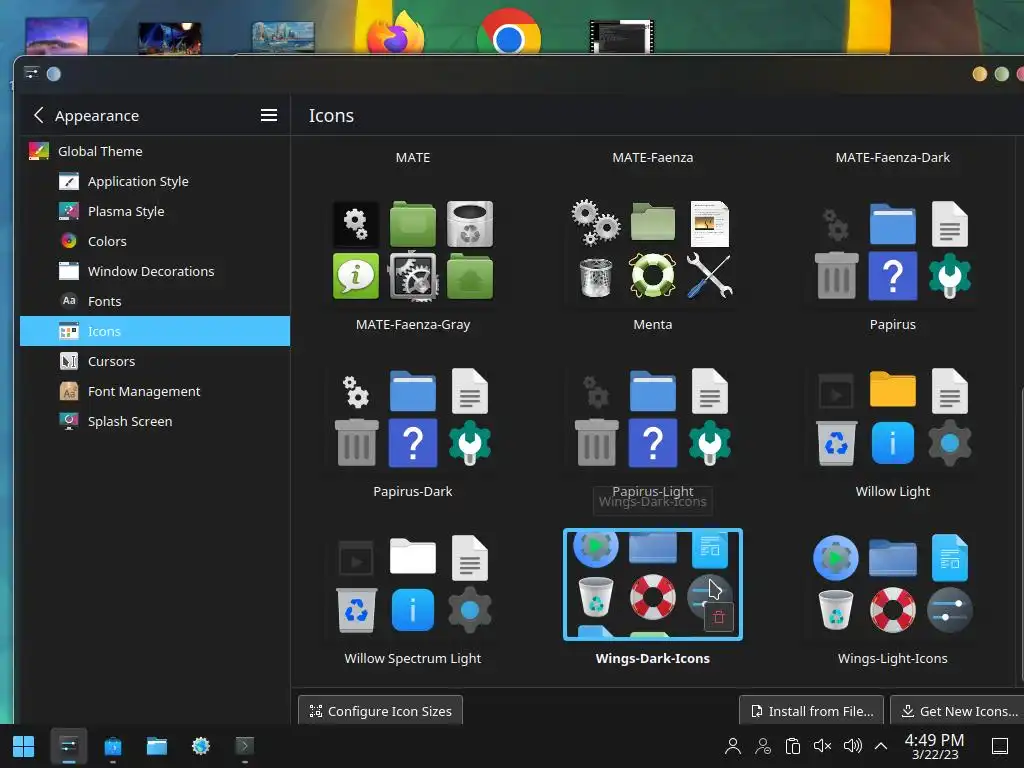The height and width of the screenshot is (768, 1024).
Task: Select the Papirus-Dark icon theme
Action: coord(413,418)
